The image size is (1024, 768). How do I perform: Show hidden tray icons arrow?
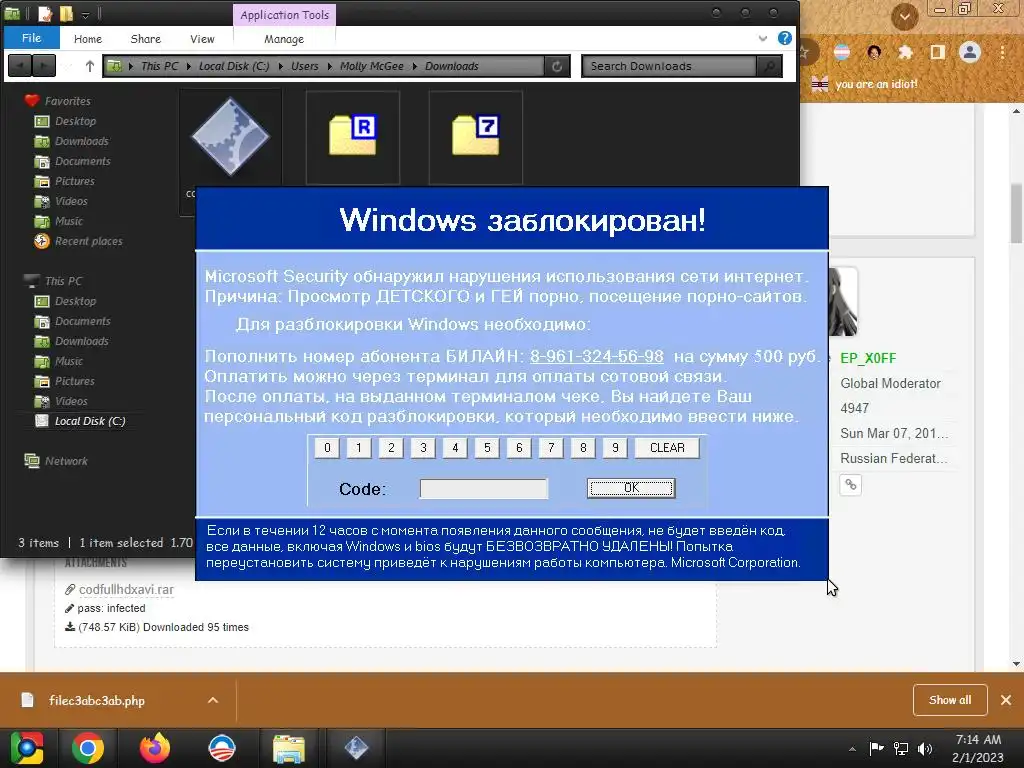click(852, 749)
